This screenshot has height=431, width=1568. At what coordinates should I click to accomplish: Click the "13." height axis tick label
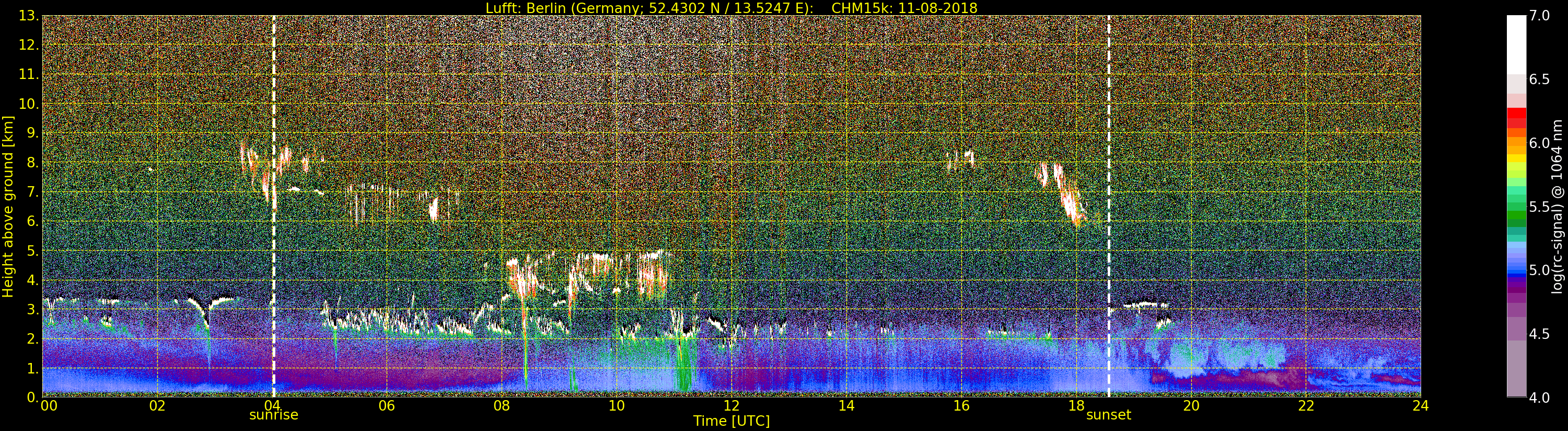[x=29, y=16]
